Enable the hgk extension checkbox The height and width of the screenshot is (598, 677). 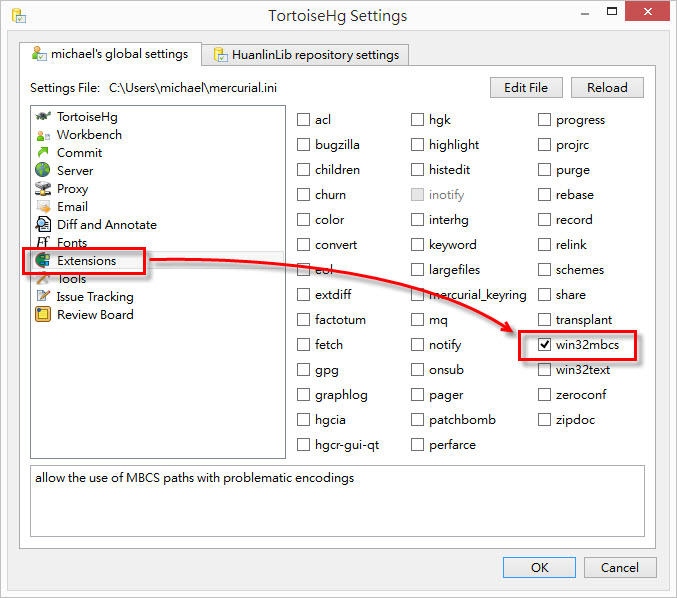tap(418, 120)
